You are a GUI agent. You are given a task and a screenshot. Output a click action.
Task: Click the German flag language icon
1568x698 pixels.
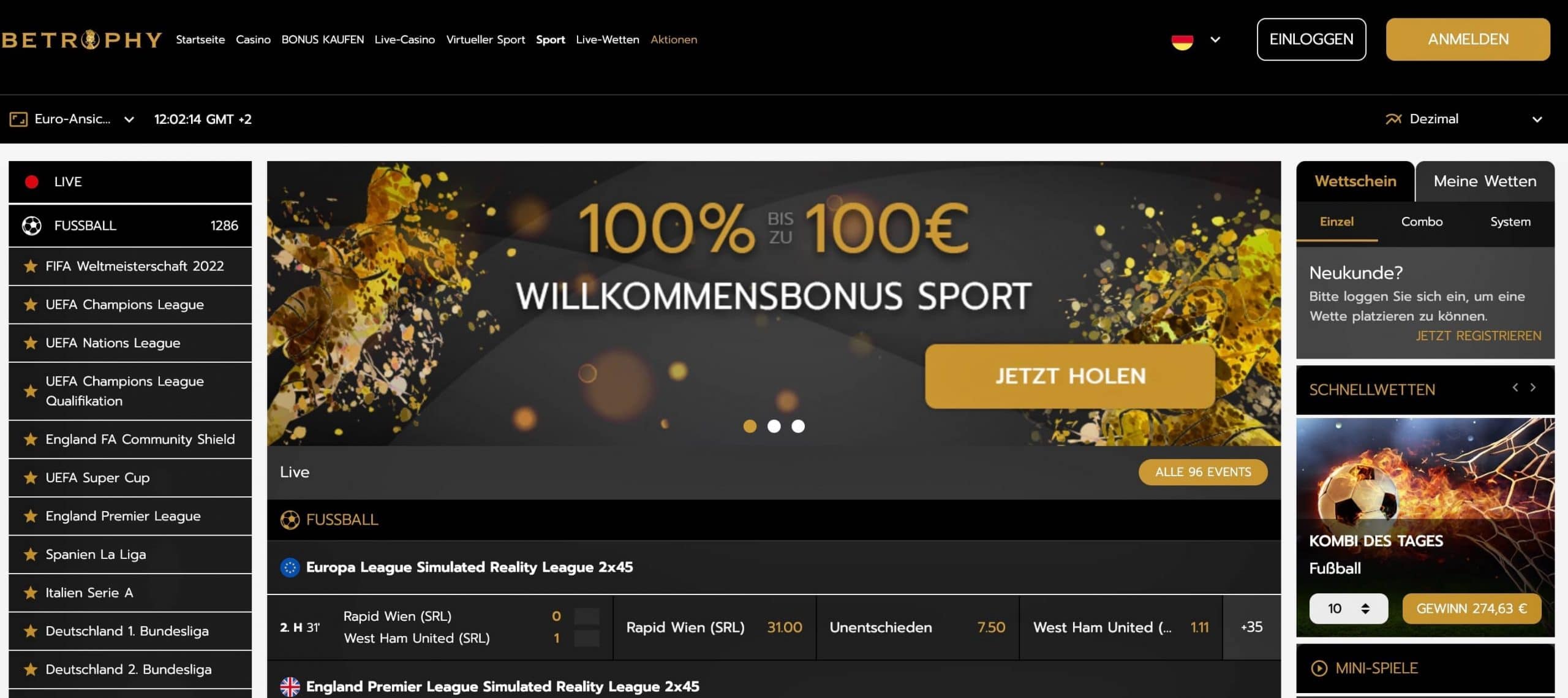1182,40
